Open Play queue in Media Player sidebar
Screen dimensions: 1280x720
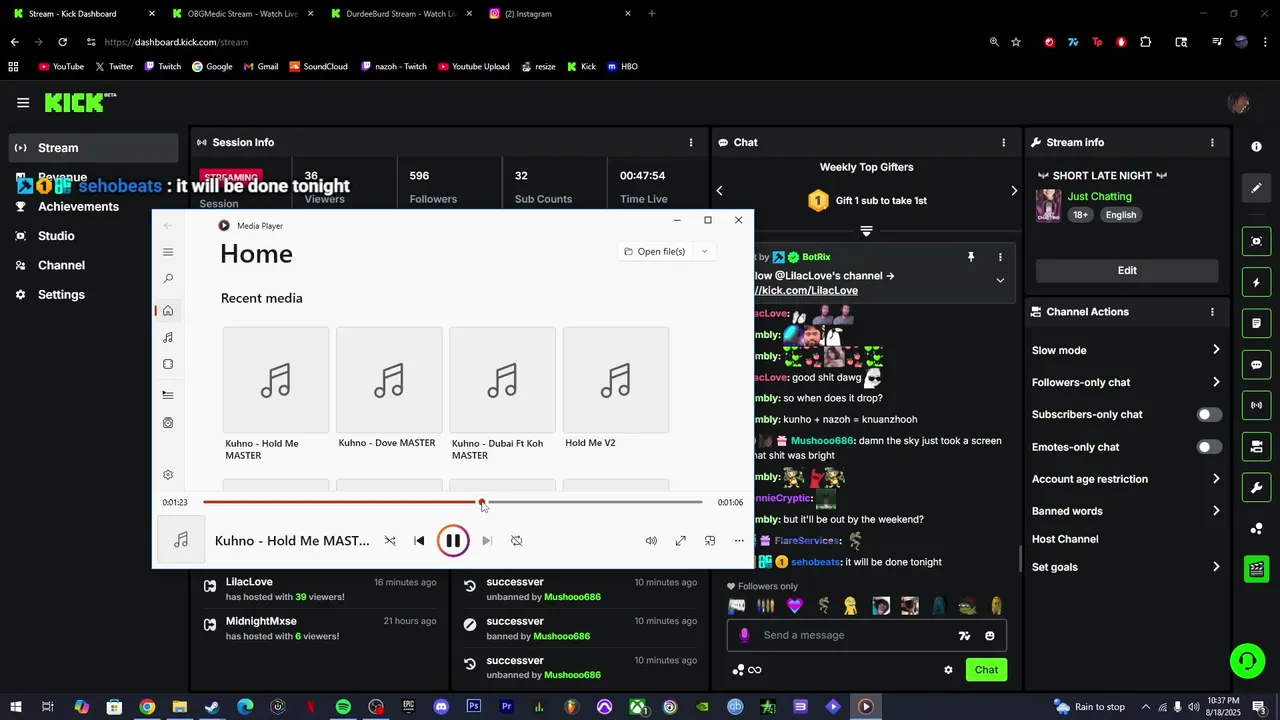point(168,395)
